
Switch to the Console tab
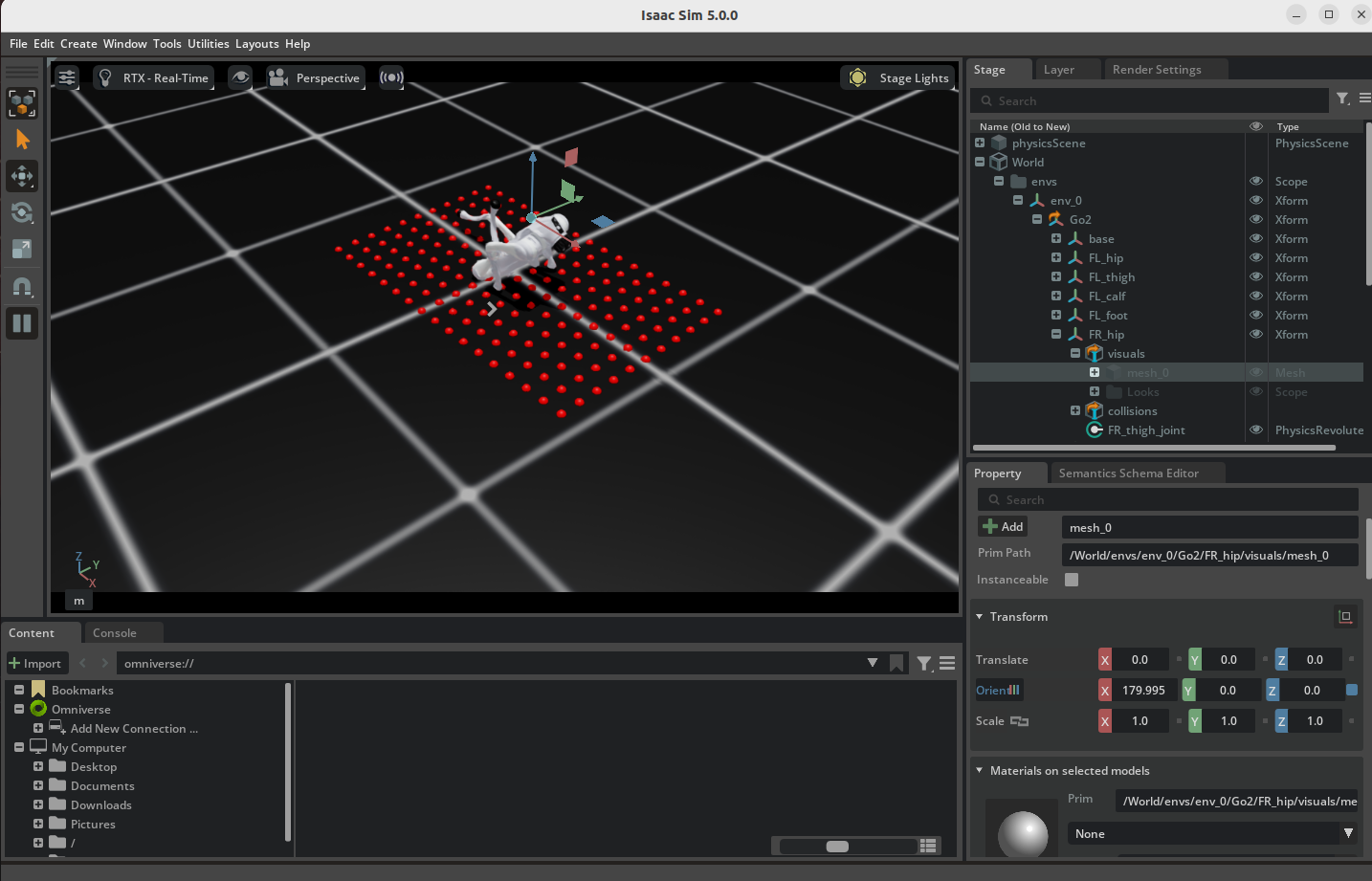(115, 633)
